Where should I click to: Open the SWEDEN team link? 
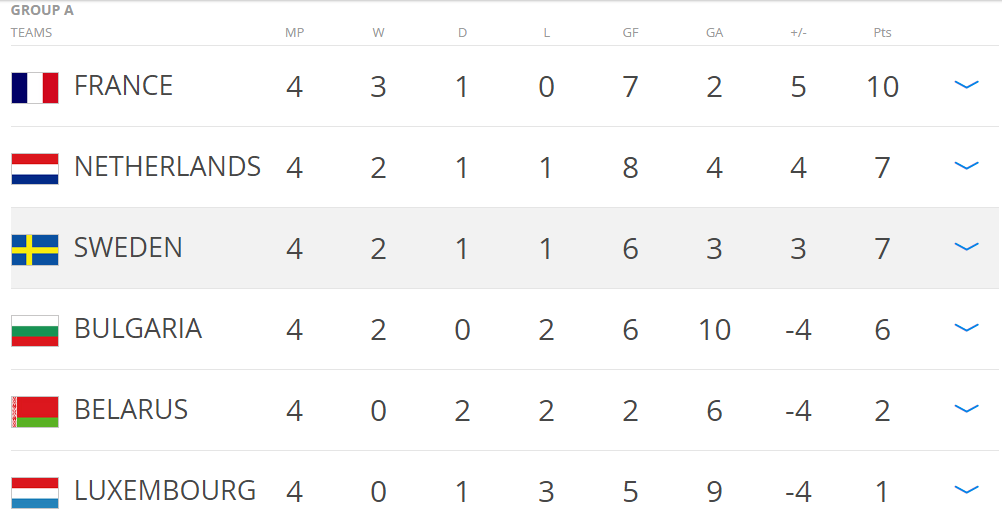128,248
